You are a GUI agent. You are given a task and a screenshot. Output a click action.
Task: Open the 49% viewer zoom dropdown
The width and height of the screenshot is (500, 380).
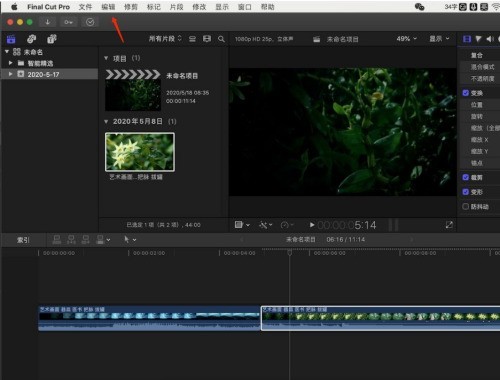407,39
